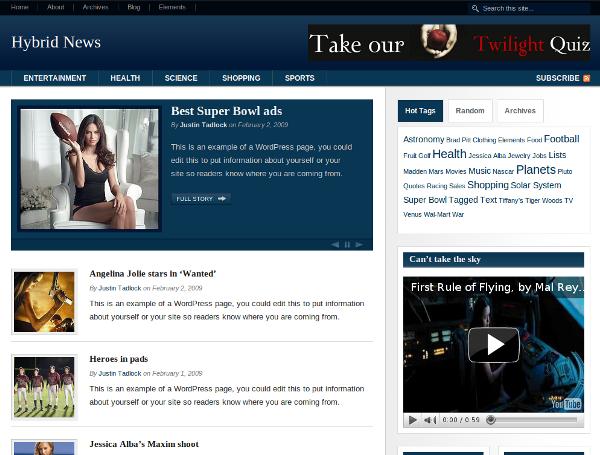Go to the Sports category
This screenshot has height=455, width=600.
pos(300,78)
